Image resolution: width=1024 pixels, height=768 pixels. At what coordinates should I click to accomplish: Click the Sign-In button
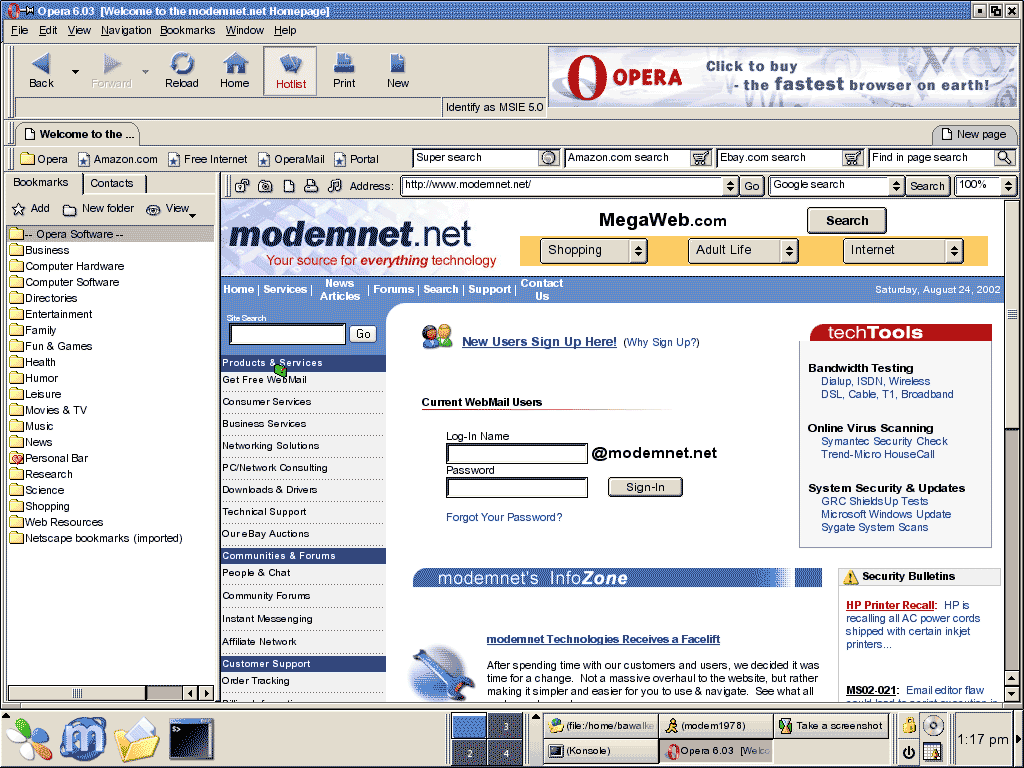[x=645, y=487]
